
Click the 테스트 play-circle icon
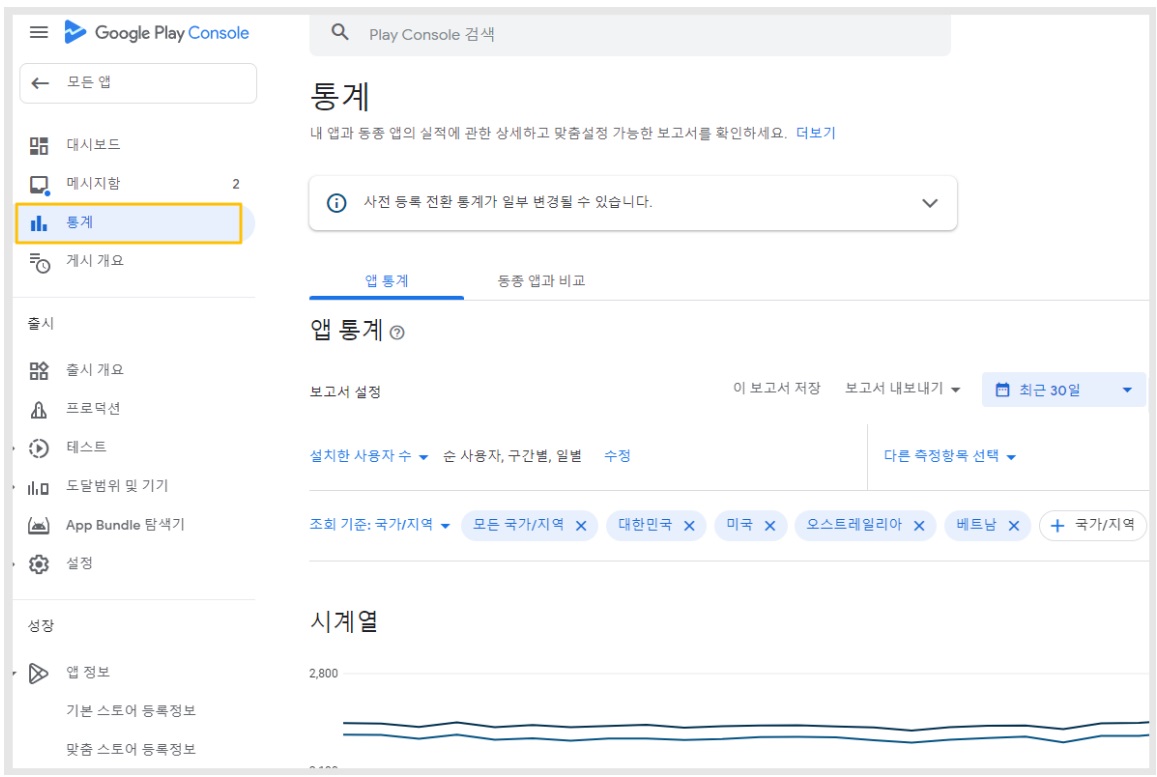(x=38, y=448)
